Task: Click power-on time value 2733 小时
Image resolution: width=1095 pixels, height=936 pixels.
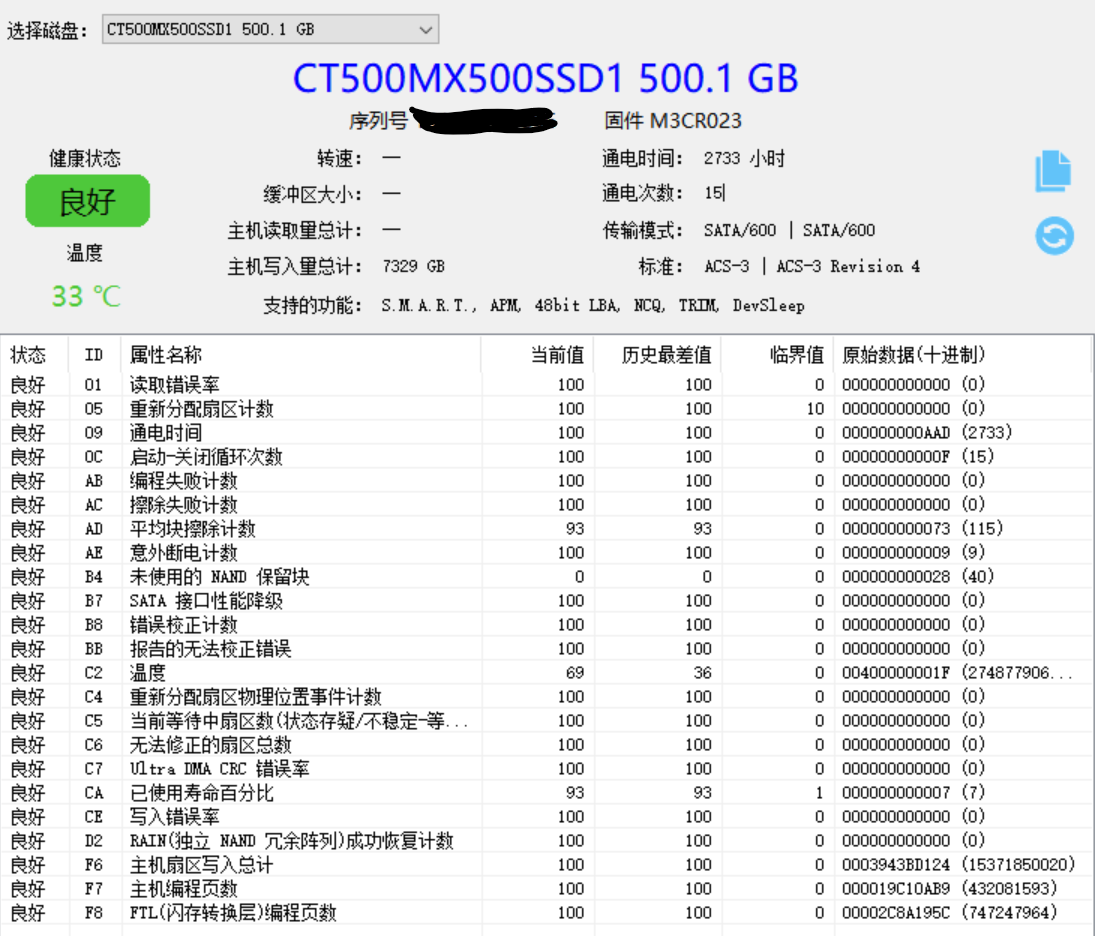Action: pos(744,159)
